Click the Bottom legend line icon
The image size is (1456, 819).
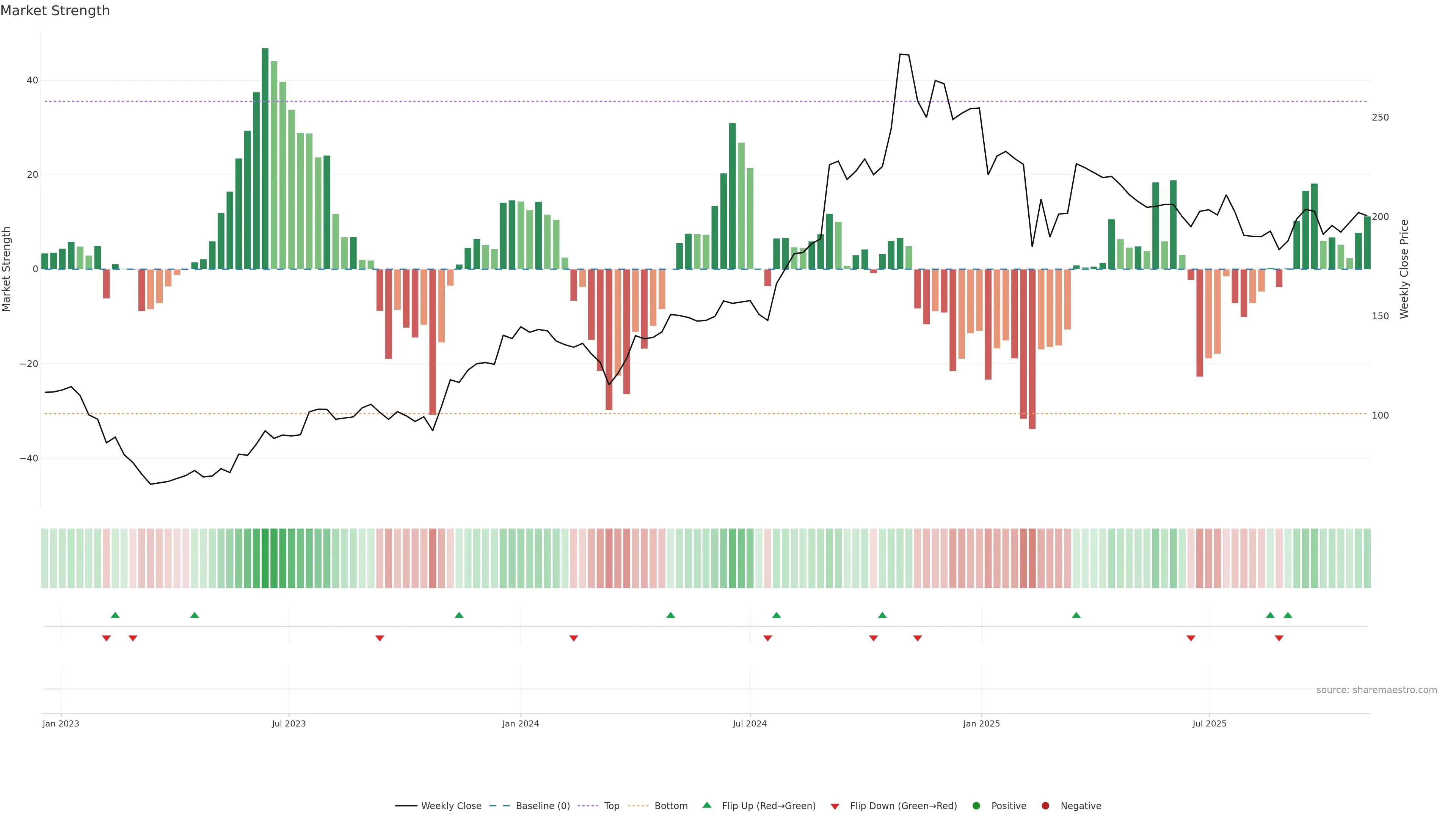(638, 805)
